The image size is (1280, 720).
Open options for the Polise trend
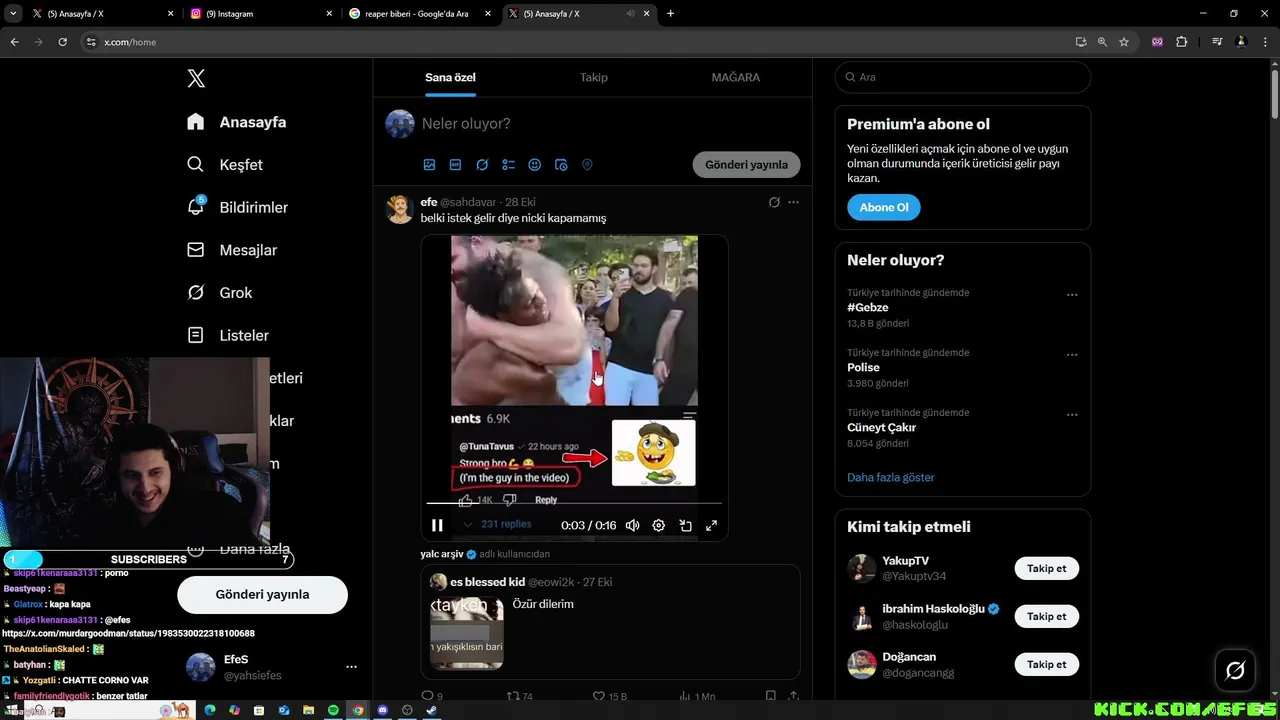1072,355
